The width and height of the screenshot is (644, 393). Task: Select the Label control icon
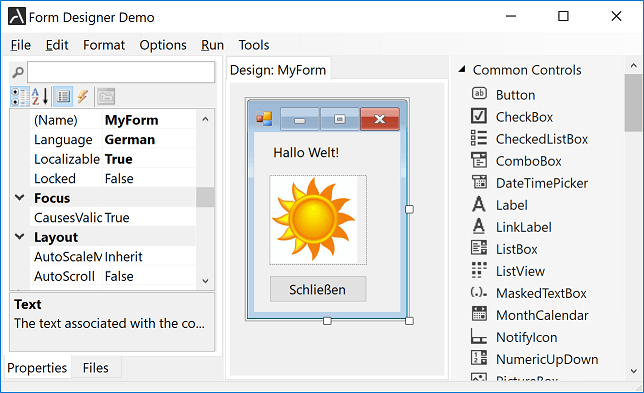[479, 204]
